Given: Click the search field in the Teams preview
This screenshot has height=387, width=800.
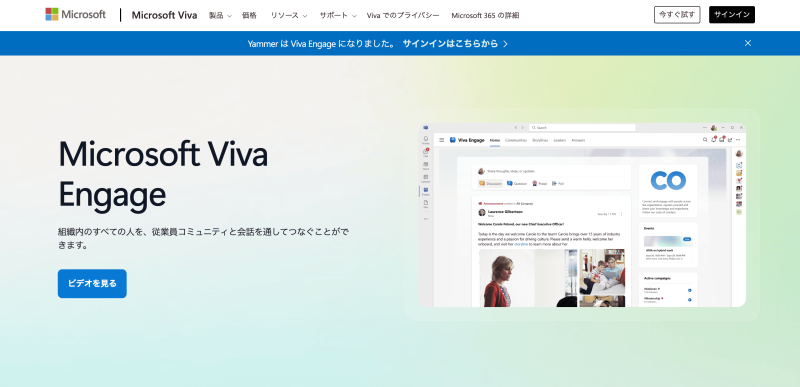Looking at the screenshot, I should [582, 127].
